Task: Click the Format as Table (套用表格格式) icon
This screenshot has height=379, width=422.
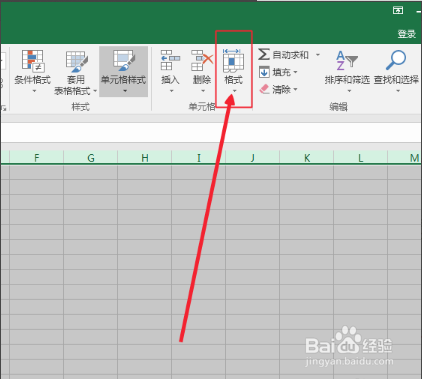Action: pos(77,61)
